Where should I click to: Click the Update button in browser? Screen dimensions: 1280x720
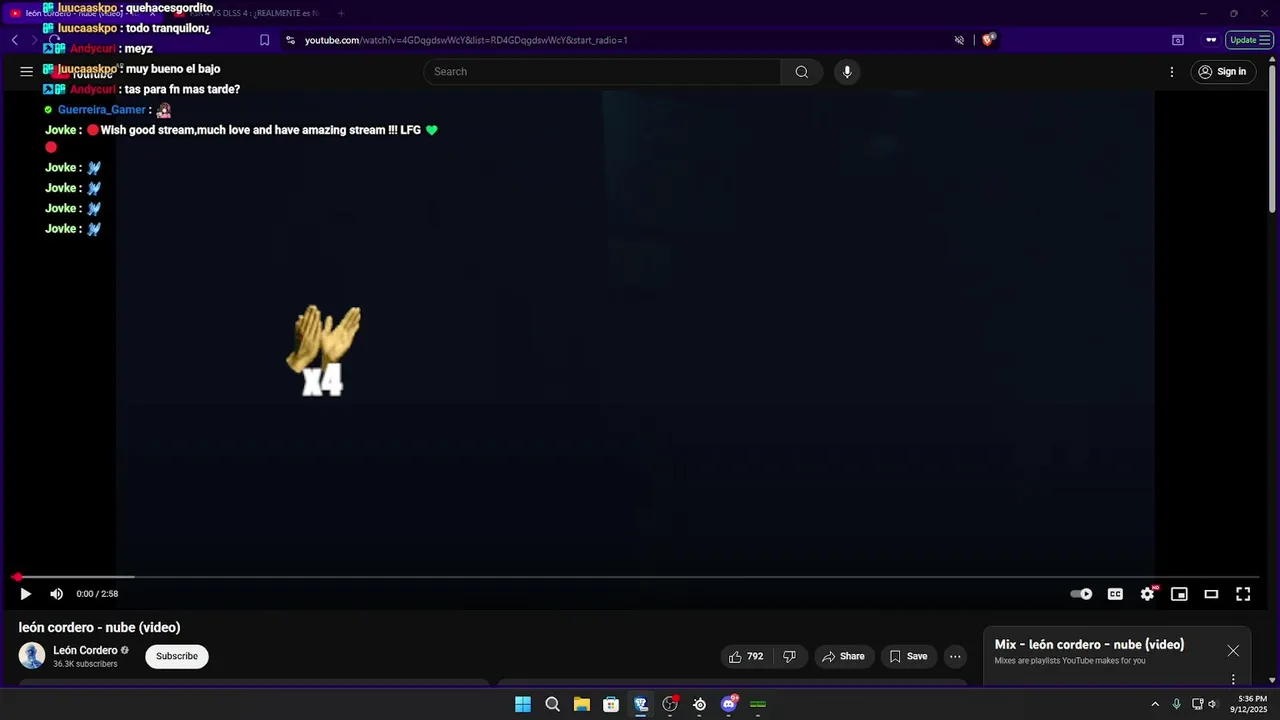point(1249,40)
